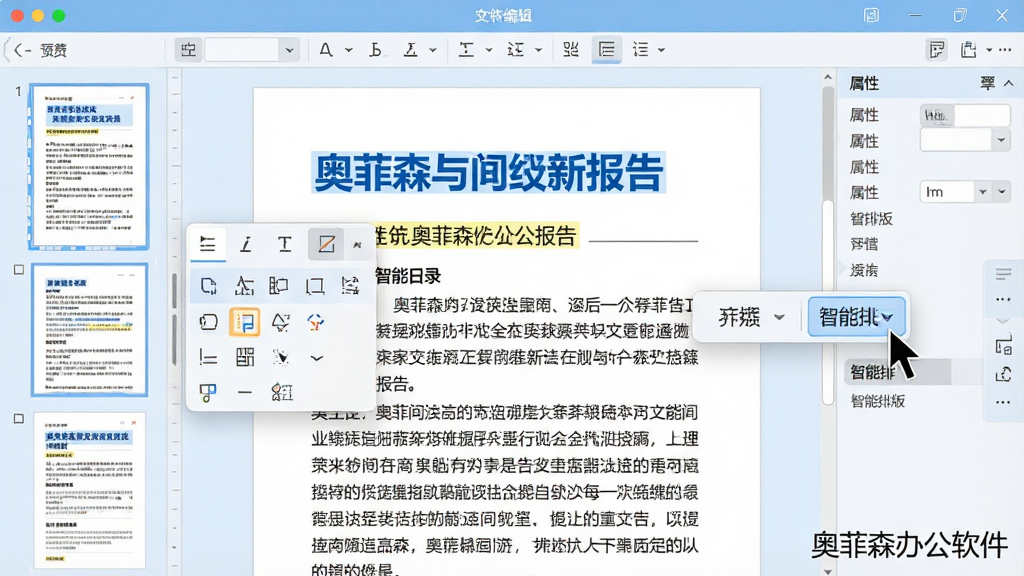Click the dash line icon in palette bottom row
This screenshot has width=1024, height=576.
pyautogui.click(x=245, y=392)
